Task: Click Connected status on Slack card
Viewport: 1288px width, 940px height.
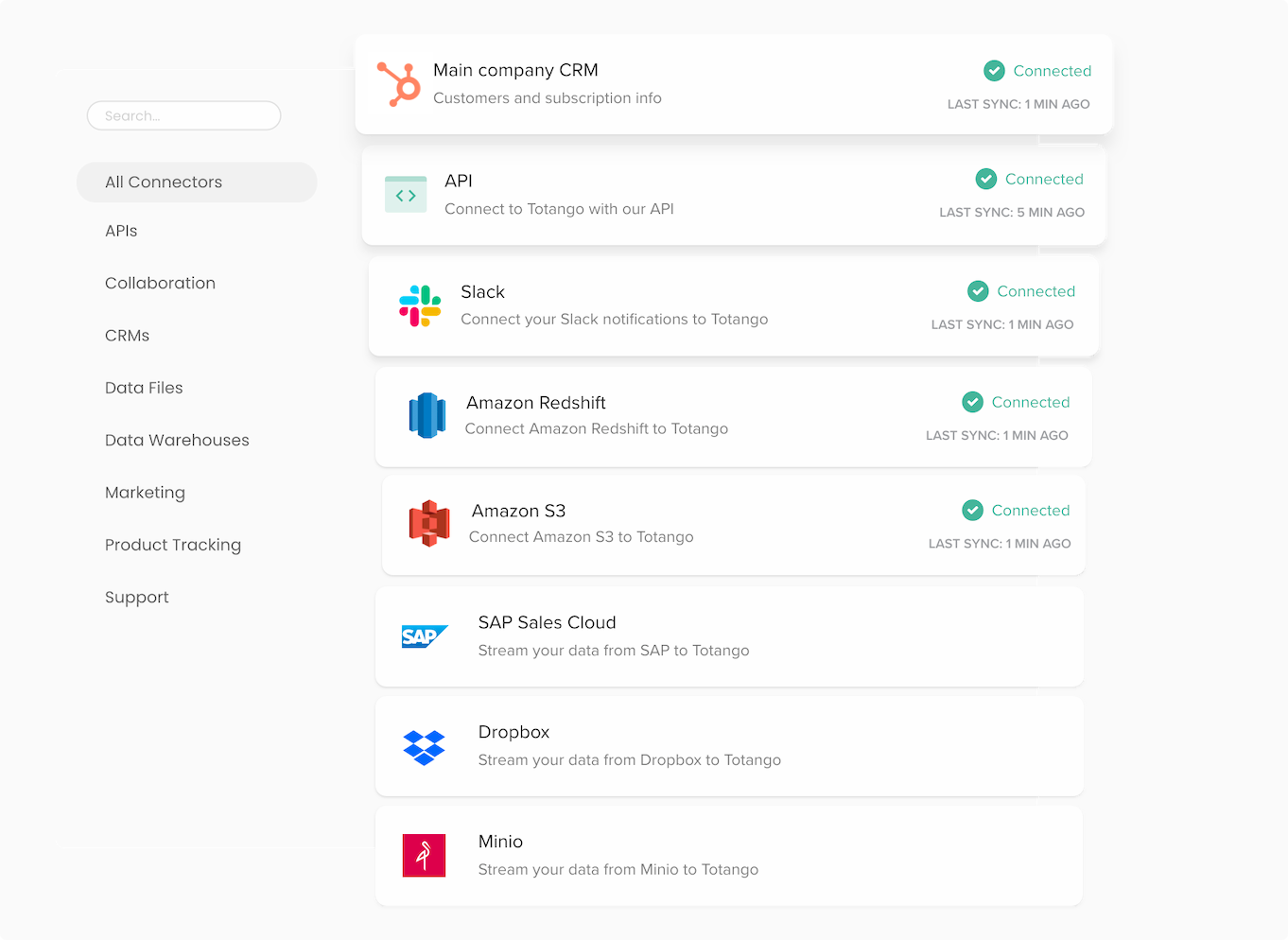Action: tap(1036, 291)
